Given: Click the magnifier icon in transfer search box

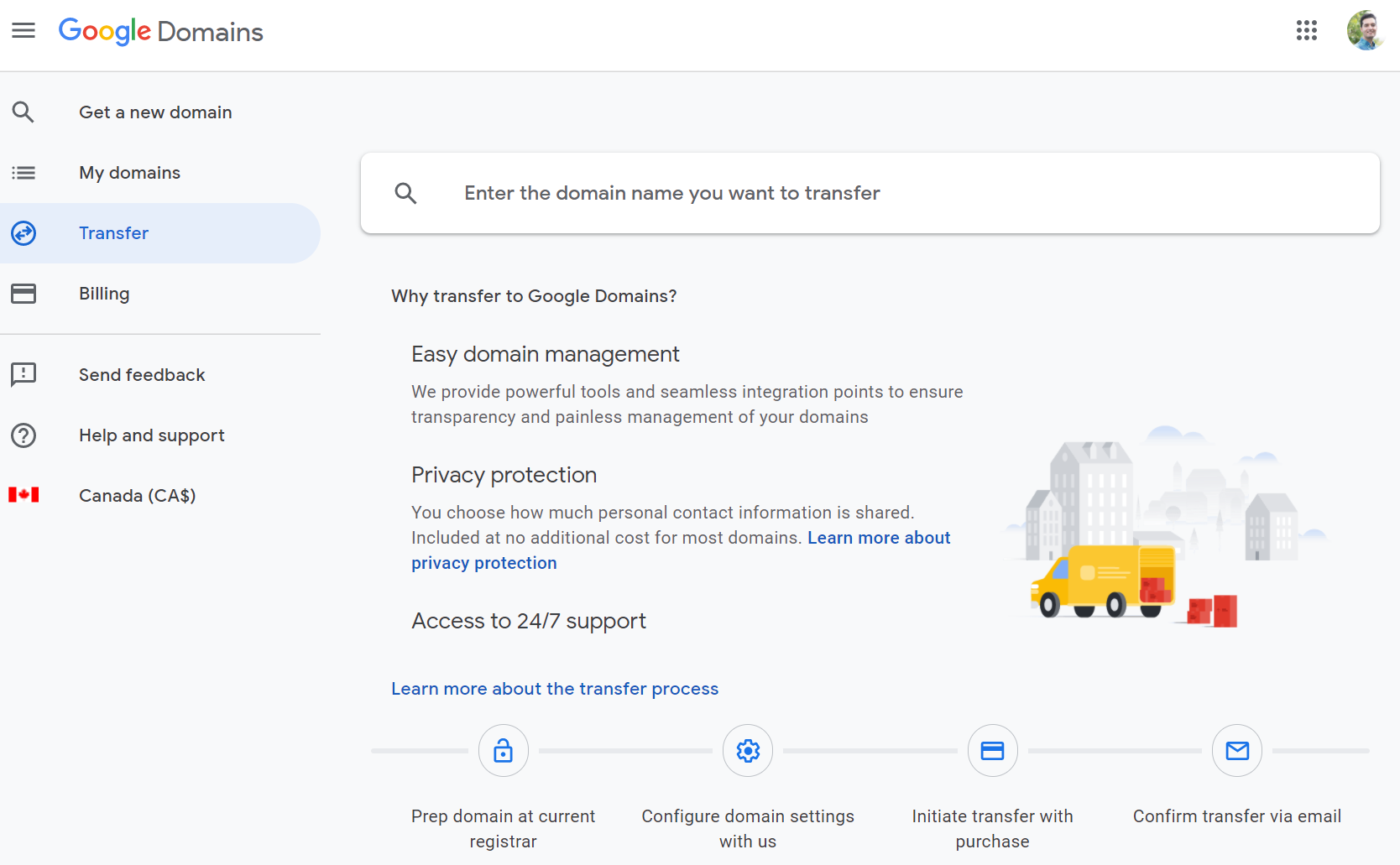Looking at the screenshot, I should coord(405,194).
